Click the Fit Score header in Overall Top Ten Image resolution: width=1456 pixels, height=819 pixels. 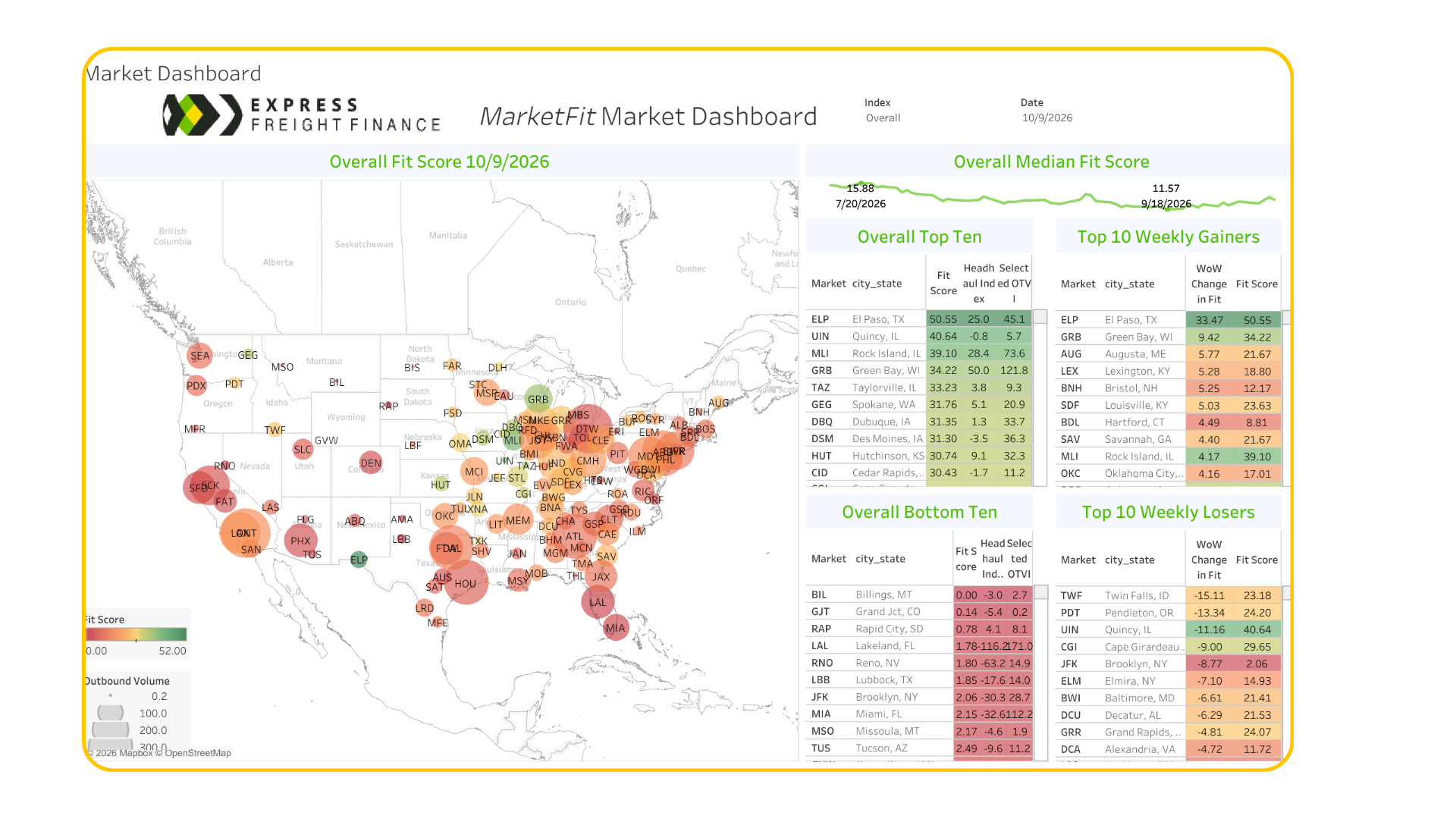click(943, 284)
